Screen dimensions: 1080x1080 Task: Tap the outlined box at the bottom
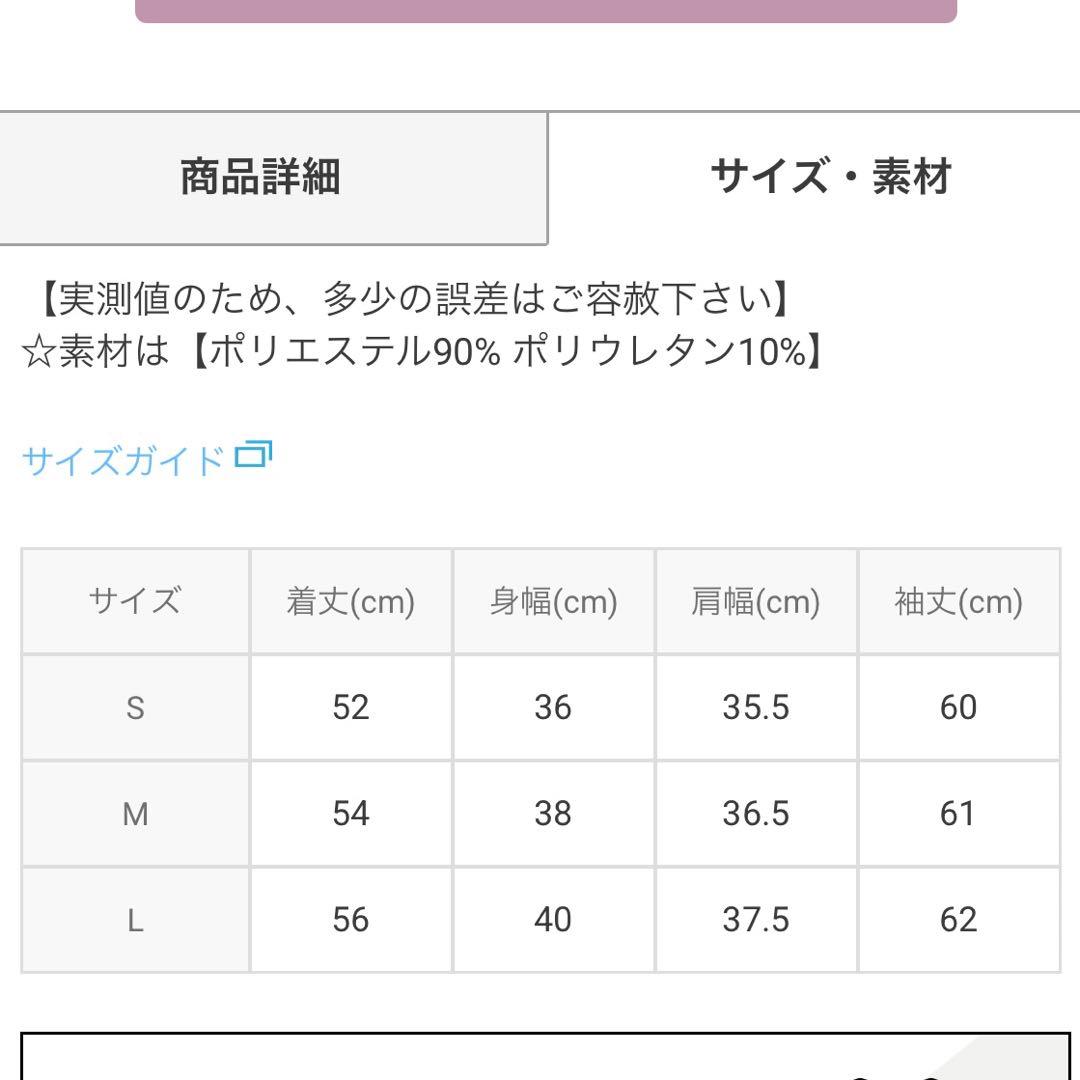pos(546,1058)
